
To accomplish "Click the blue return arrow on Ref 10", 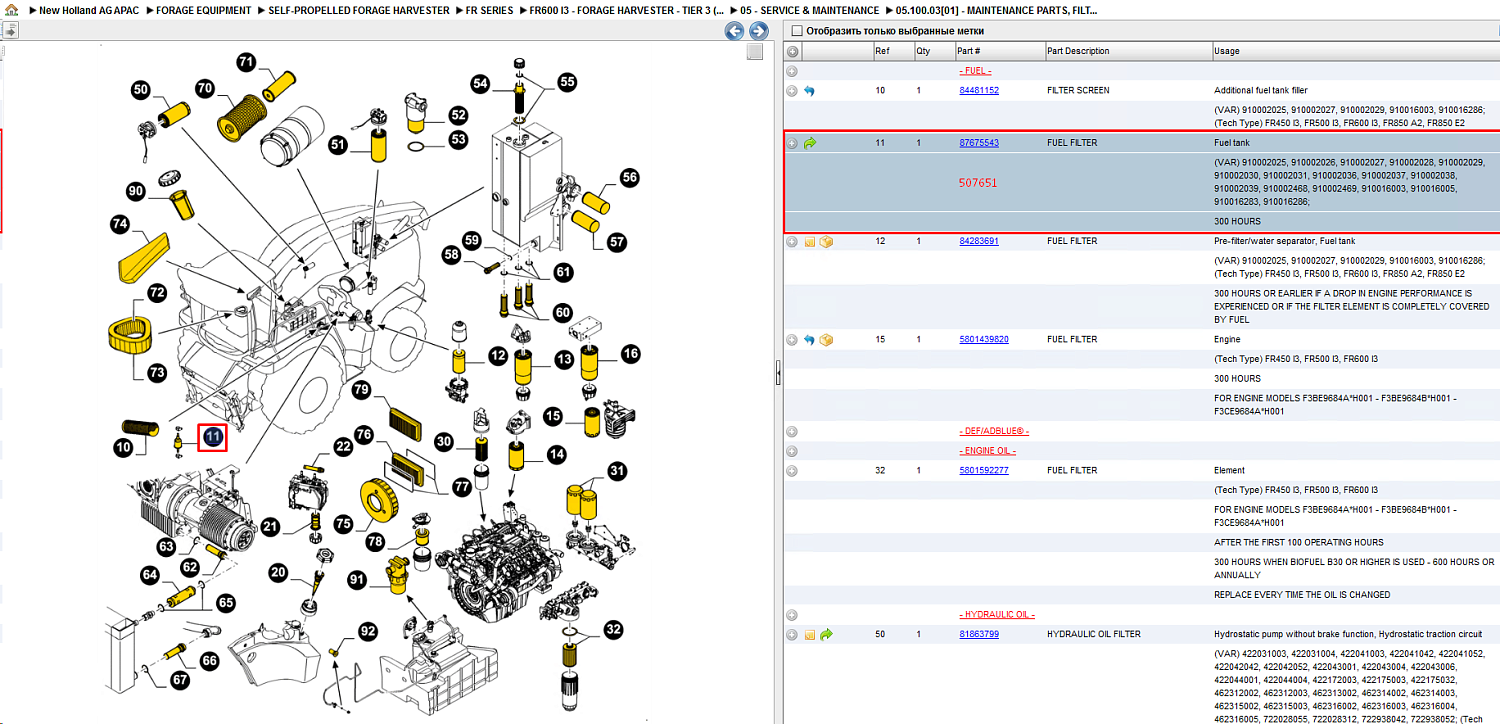I will 810,91.
